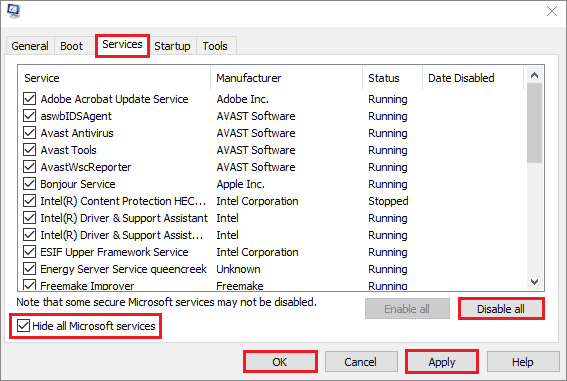Image resolution: width=567 pixels, height=381 pixels.
Task: Select the 'Adobe Inc.' manufacturer cell
Action: point(243,99)
